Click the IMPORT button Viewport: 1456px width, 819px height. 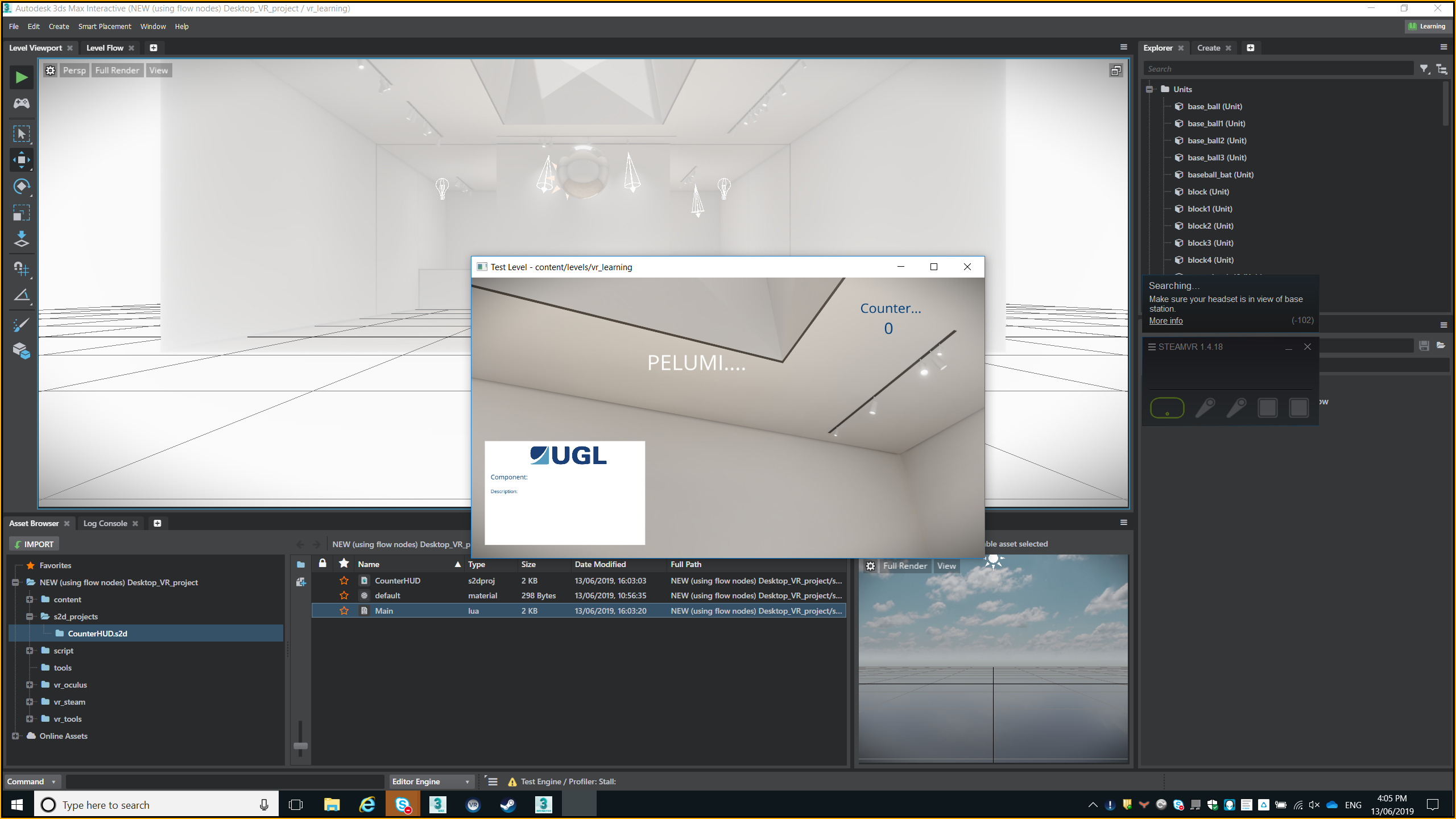point(34,544)
